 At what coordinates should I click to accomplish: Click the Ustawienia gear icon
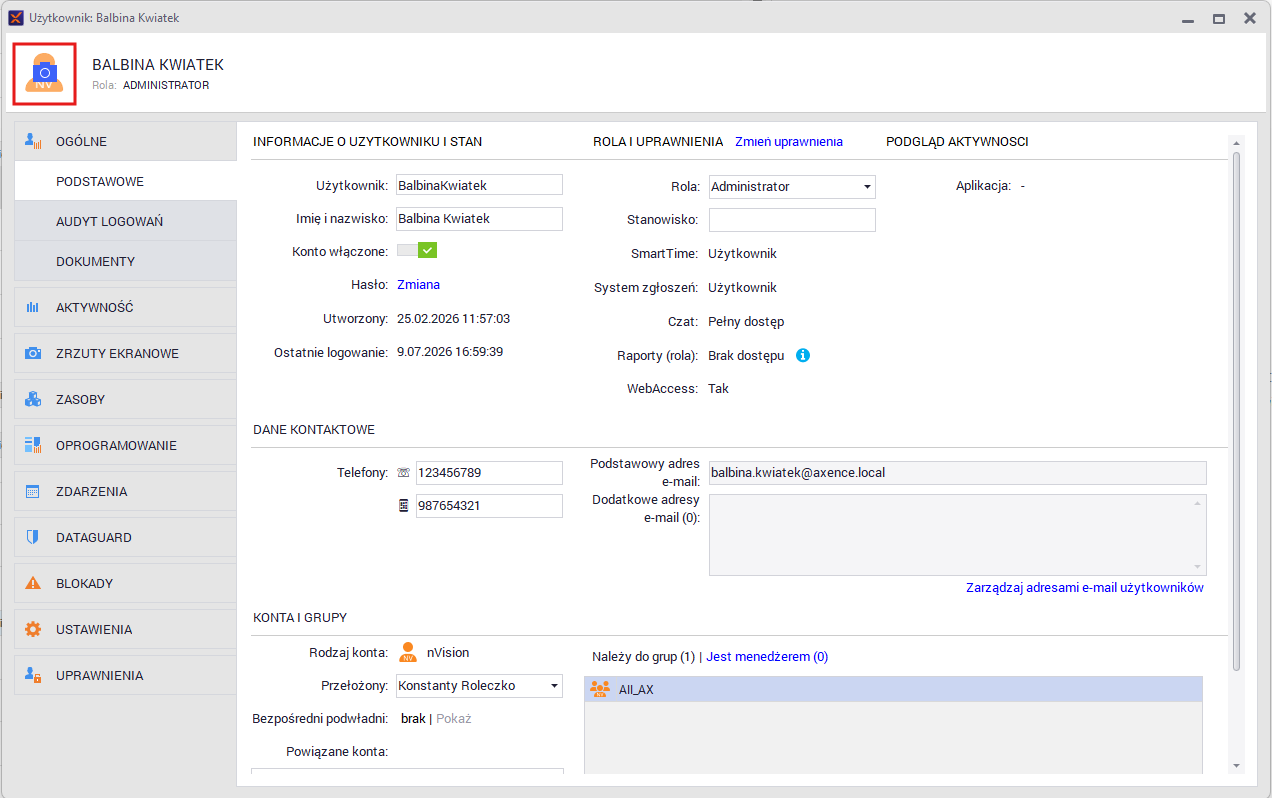coord(33,629)
